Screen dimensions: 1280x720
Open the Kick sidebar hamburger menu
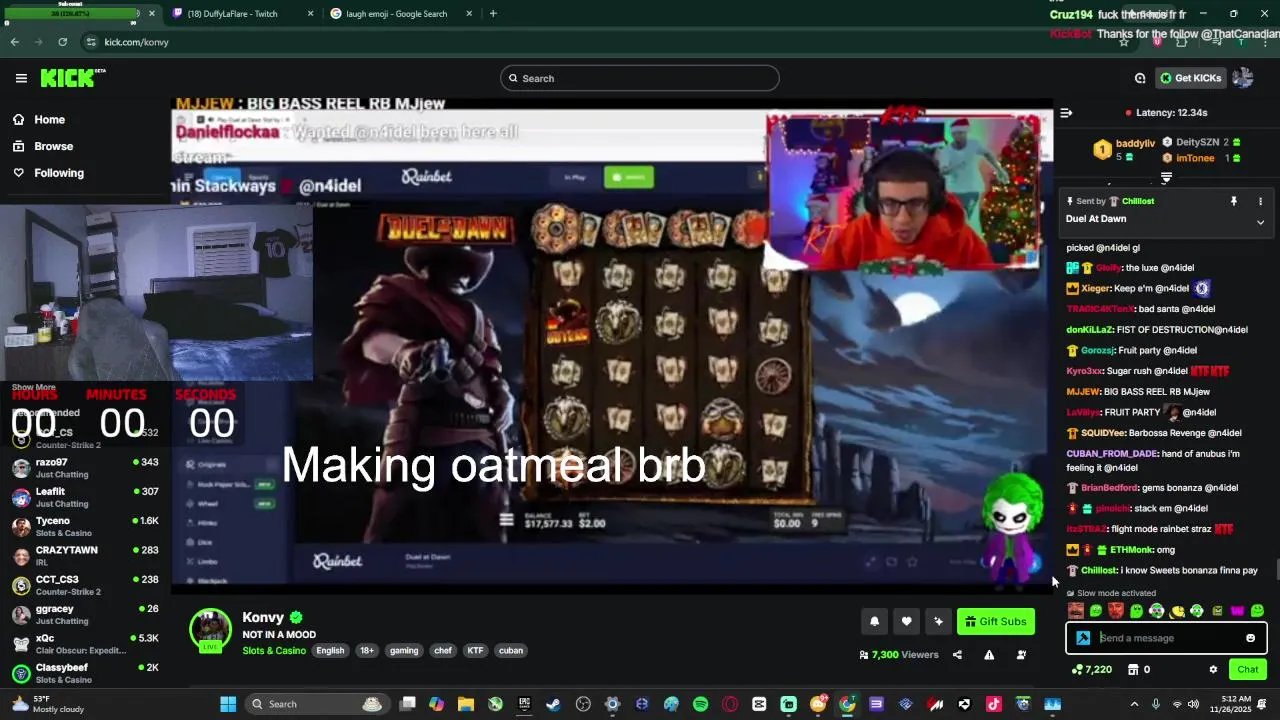tap(21, 78)
